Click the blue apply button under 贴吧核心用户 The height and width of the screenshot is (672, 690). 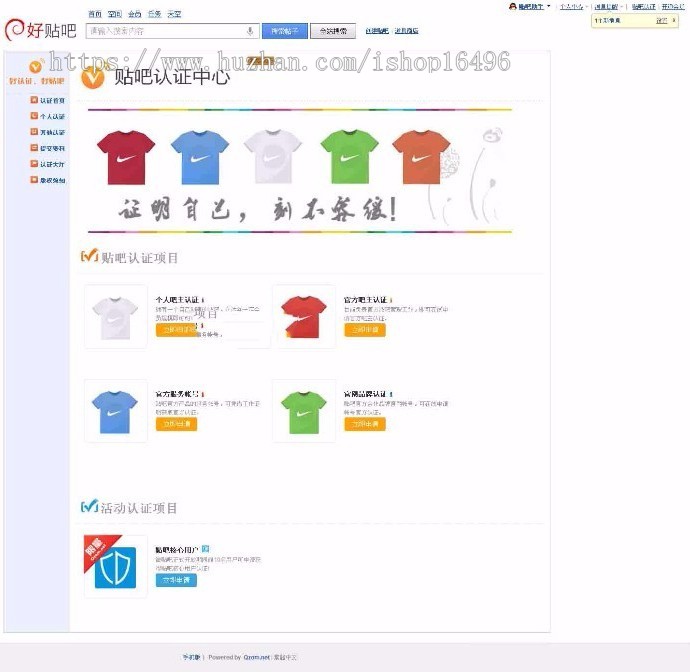pos(176,580)
